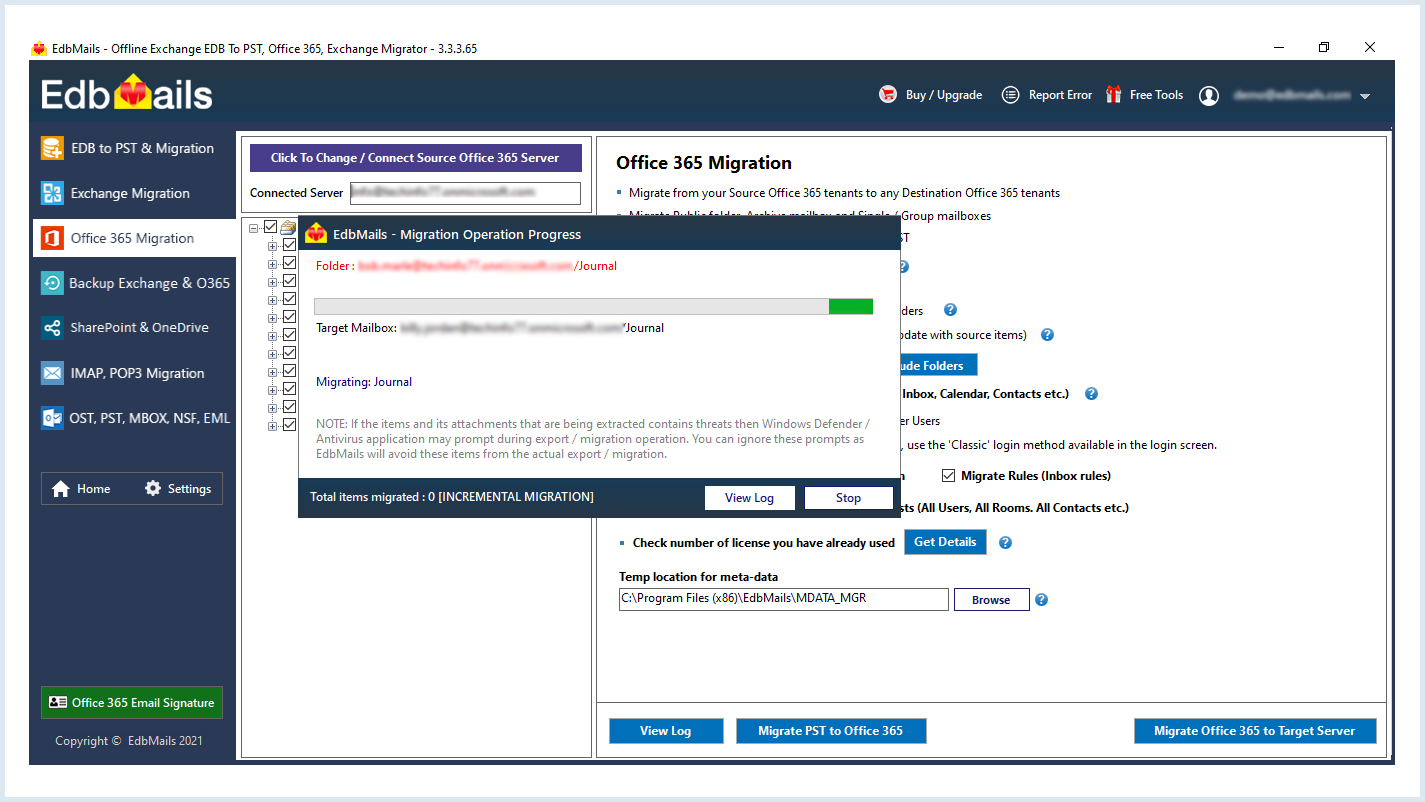Open Backup Exchange & O365 icon

pos(52,283)
